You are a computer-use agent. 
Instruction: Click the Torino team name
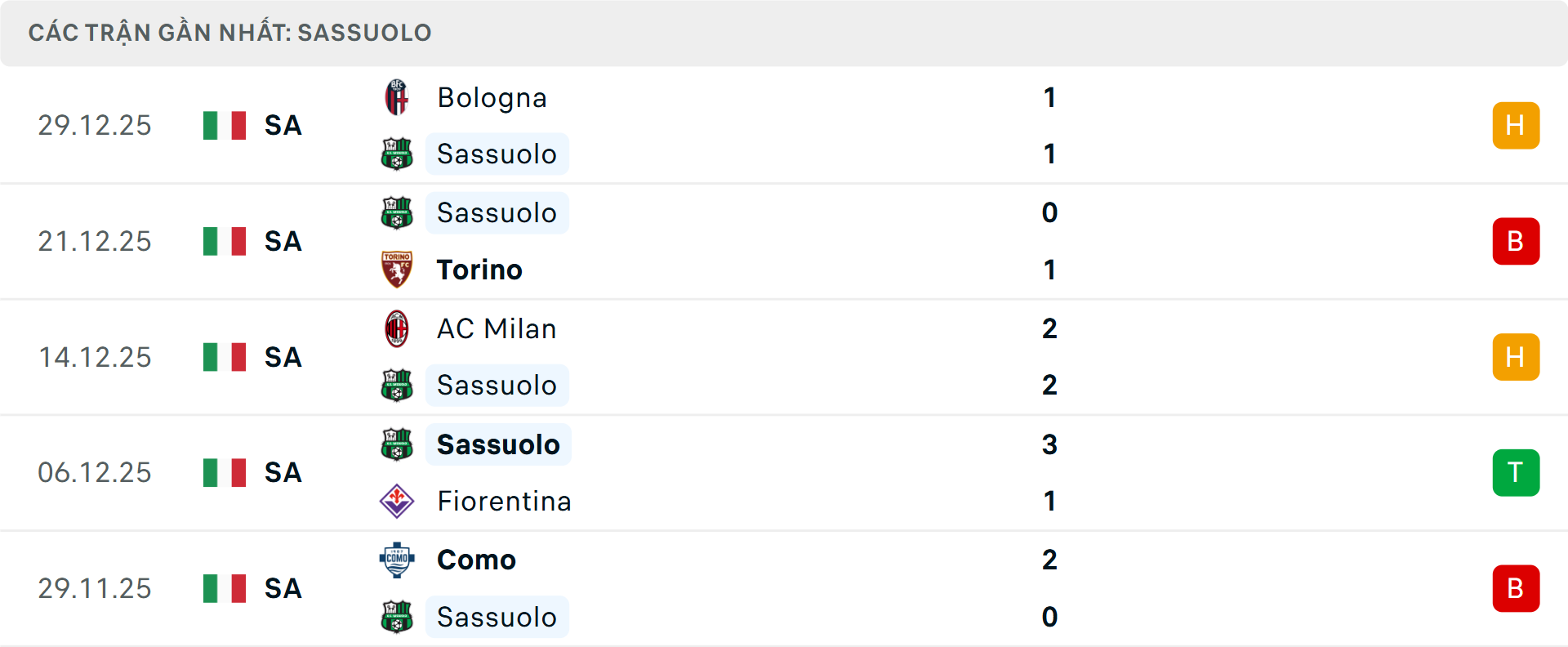tap(479, 270)
